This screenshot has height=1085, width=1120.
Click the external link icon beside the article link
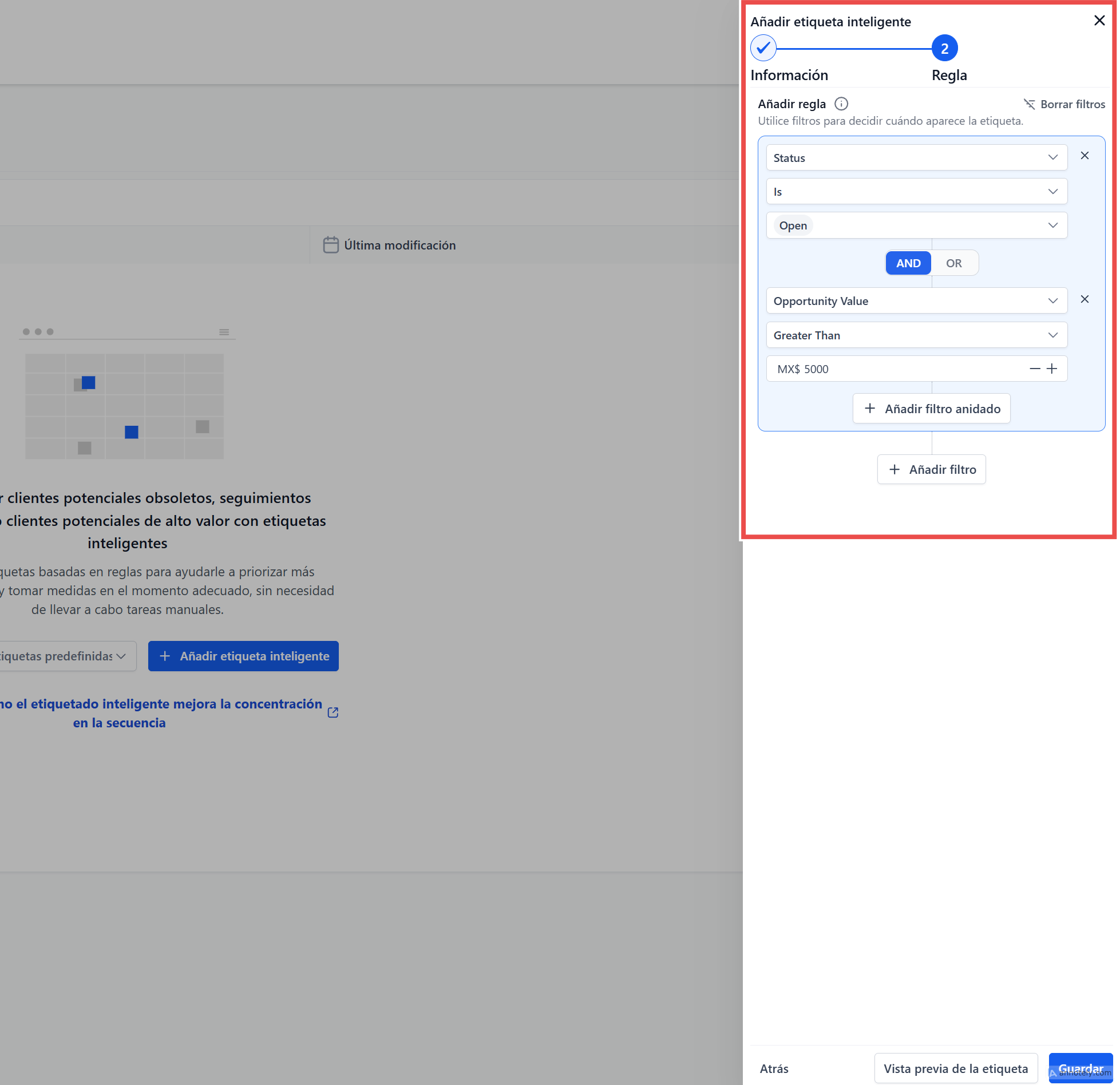(333, 712)
